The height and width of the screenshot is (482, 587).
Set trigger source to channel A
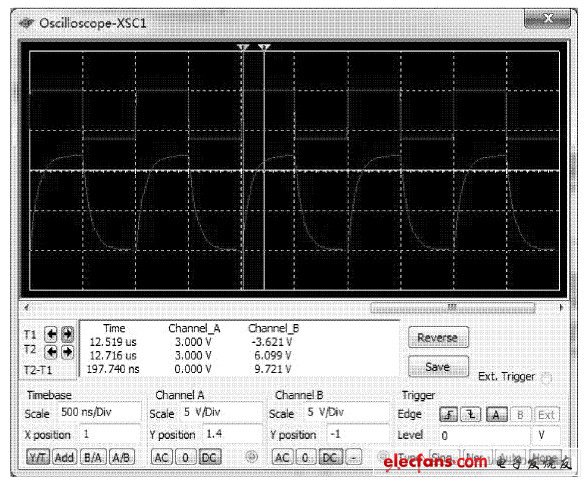[496, 414]
